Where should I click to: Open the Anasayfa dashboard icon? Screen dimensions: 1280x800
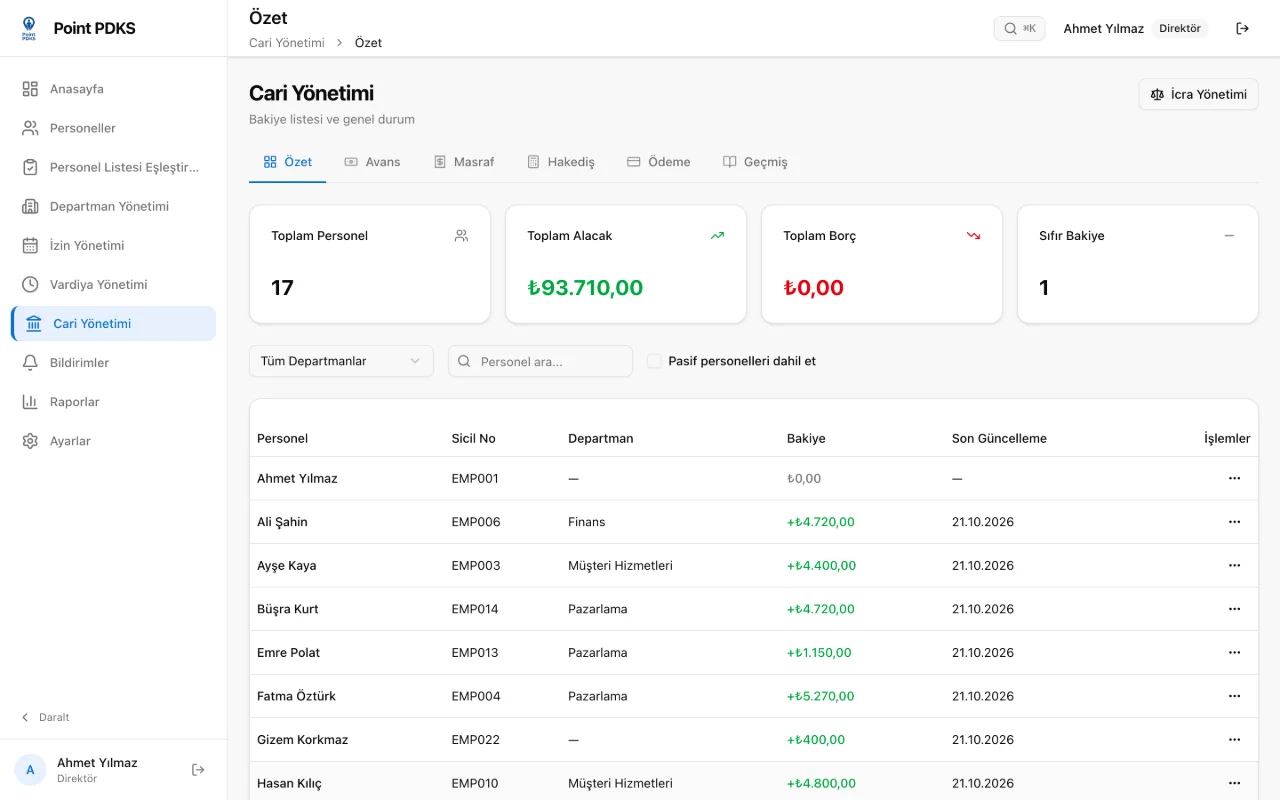point(30,89)
